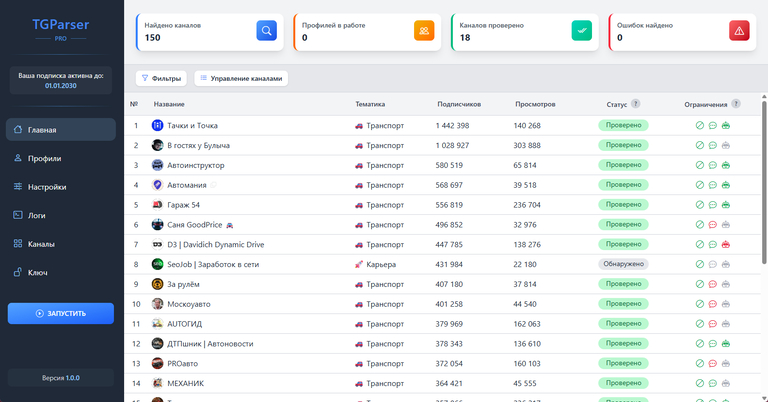768x402 pixels.
Task: Sort by the Просмотров column header
Action: click(x=535, y=104)
